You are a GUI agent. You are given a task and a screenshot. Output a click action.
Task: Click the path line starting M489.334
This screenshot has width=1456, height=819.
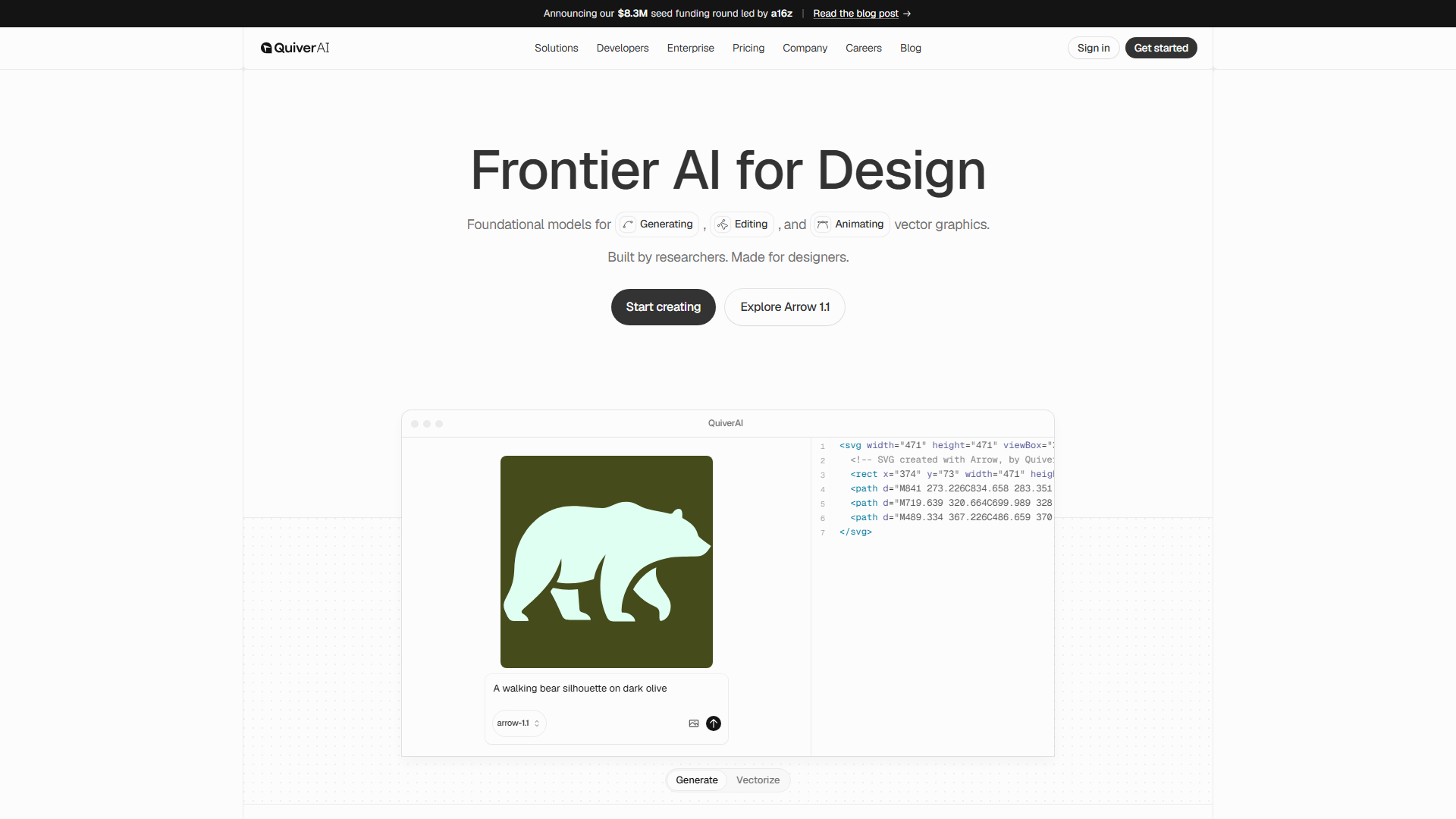pos(951,517)
